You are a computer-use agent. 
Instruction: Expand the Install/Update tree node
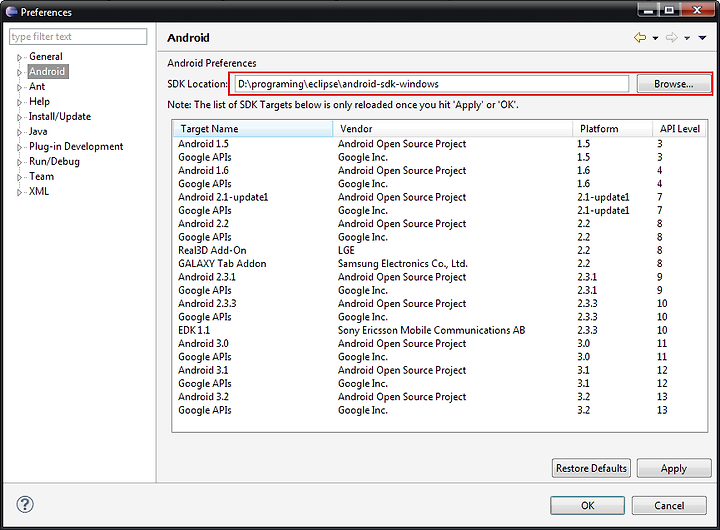19,118
